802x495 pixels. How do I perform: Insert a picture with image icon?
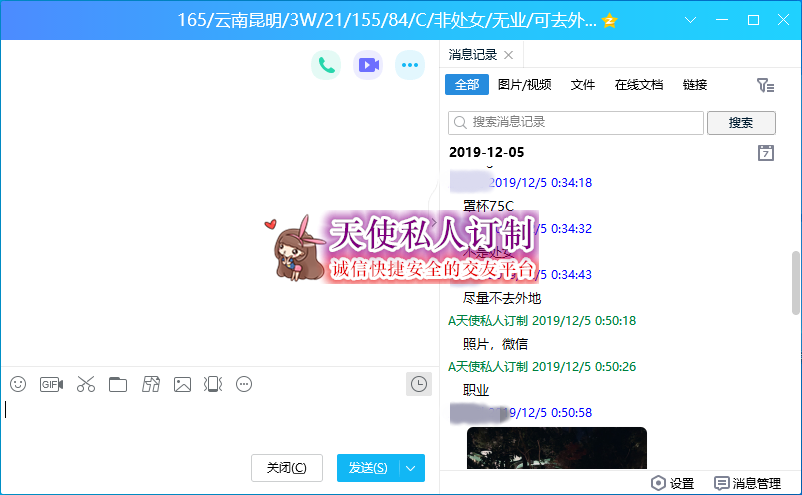[x=182, y=384]
